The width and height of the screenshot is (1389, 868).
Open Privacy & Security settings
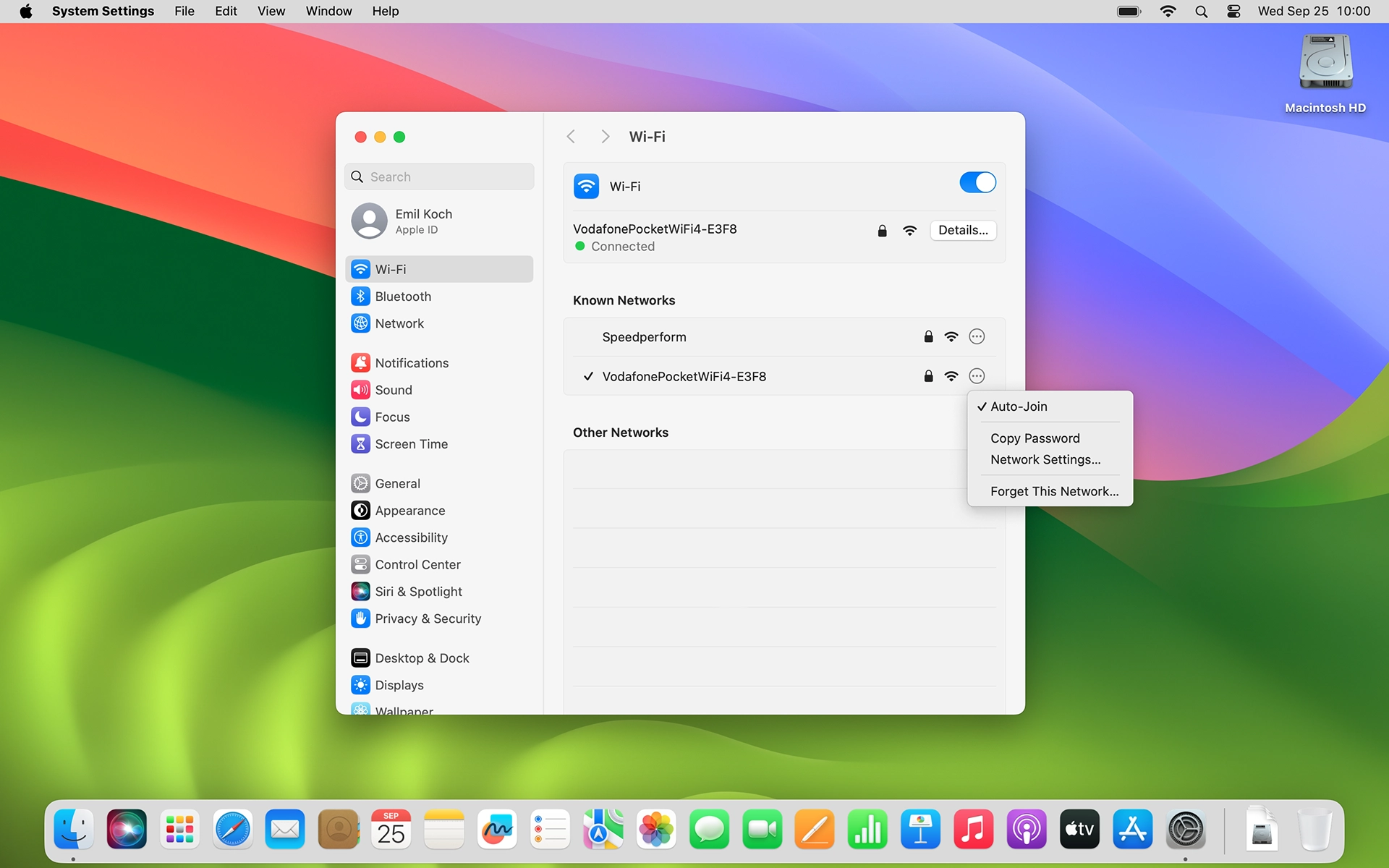pyautogui.click(x=427, y=618)
